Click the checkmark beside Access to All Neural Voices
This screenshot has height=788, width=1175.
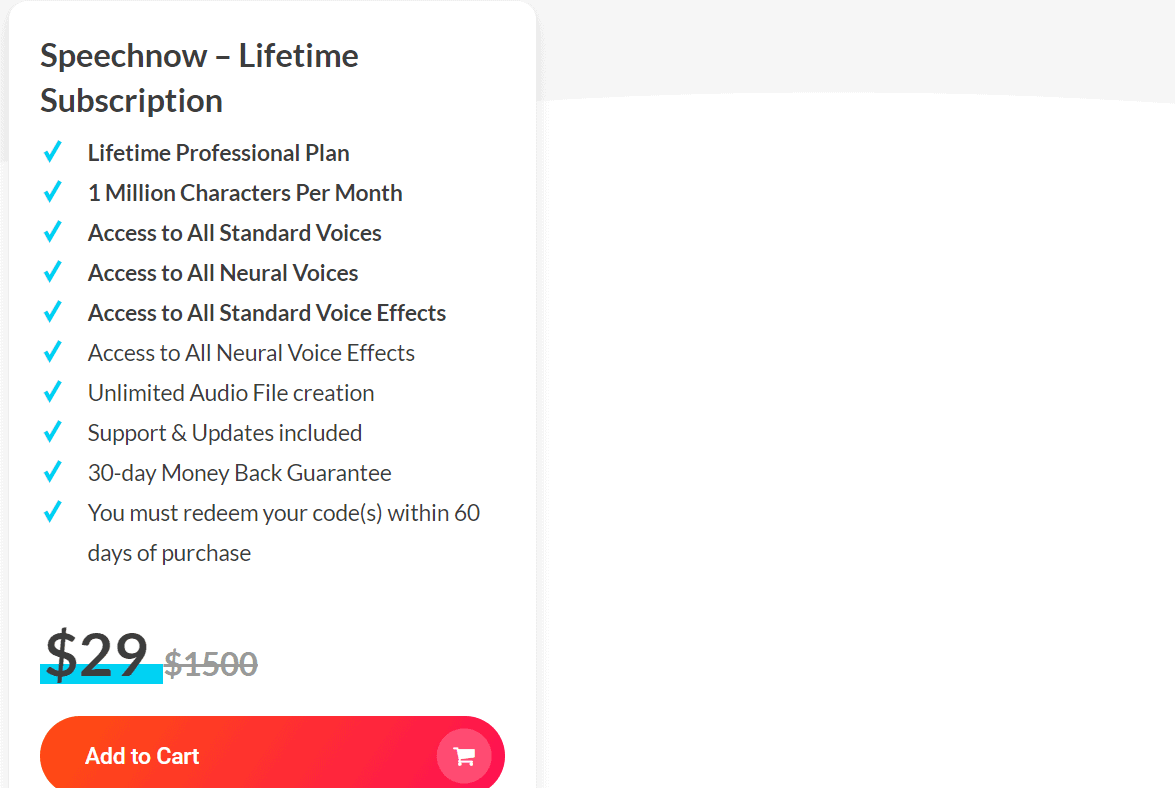point(52,271)
